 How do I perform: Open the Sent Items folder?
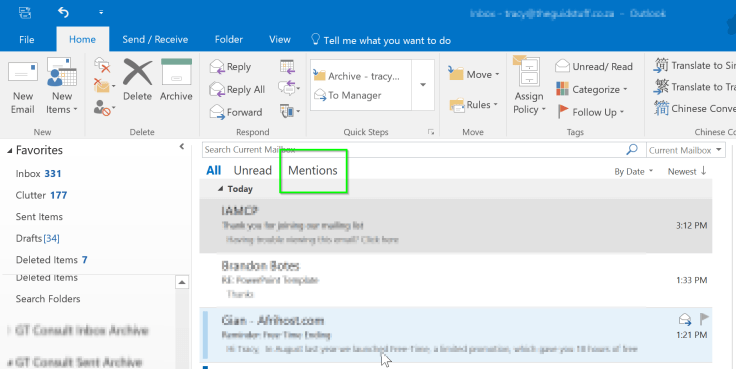click(39, 217)
